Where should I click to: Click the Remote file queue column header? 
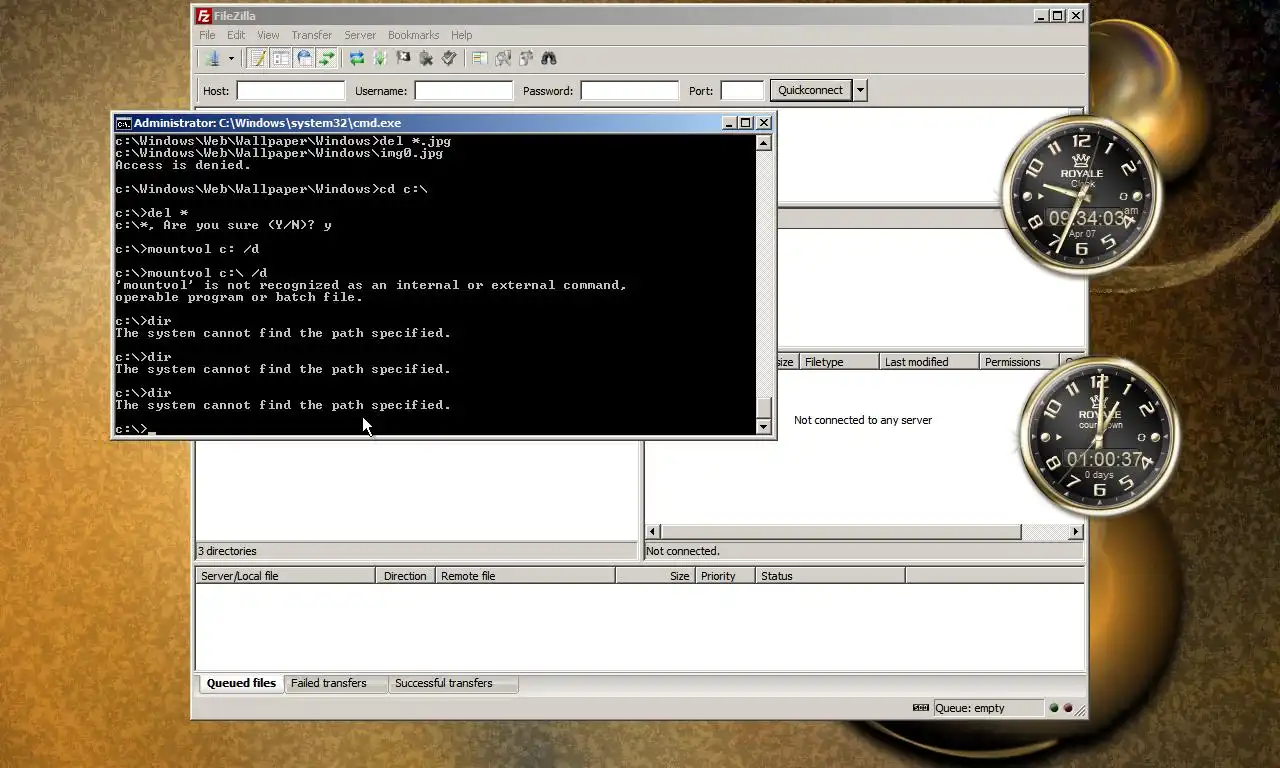click(x=525, y=576)
